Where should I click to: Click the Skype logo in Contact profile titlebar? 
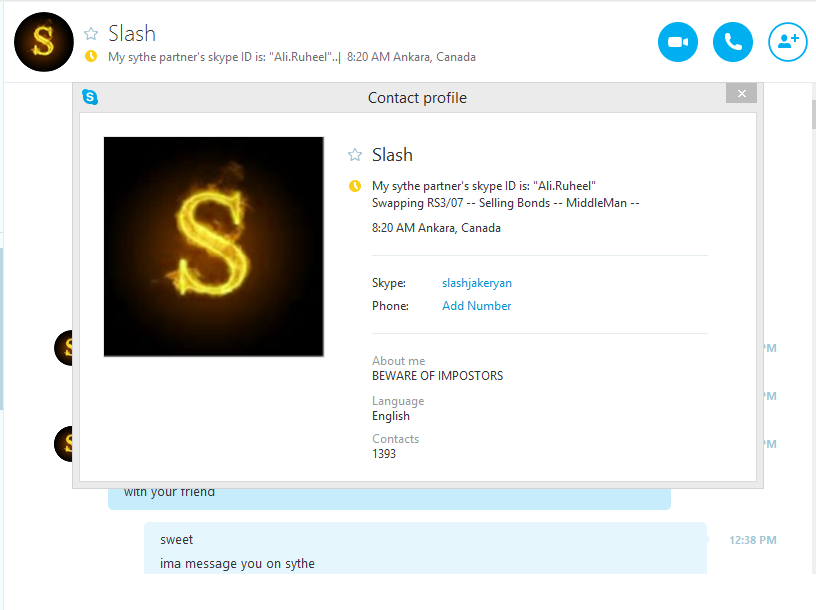[x=91, y=97]
